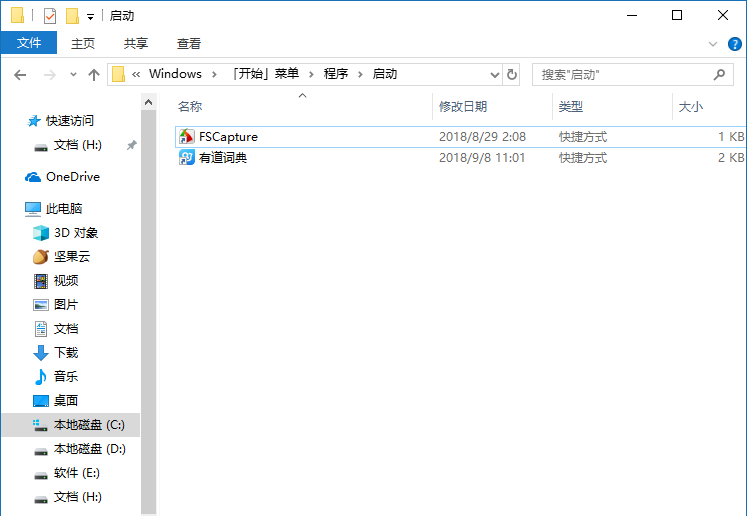
Task: Click 程序 in the address breadcrumb
Action: click(x=335, y=74)
